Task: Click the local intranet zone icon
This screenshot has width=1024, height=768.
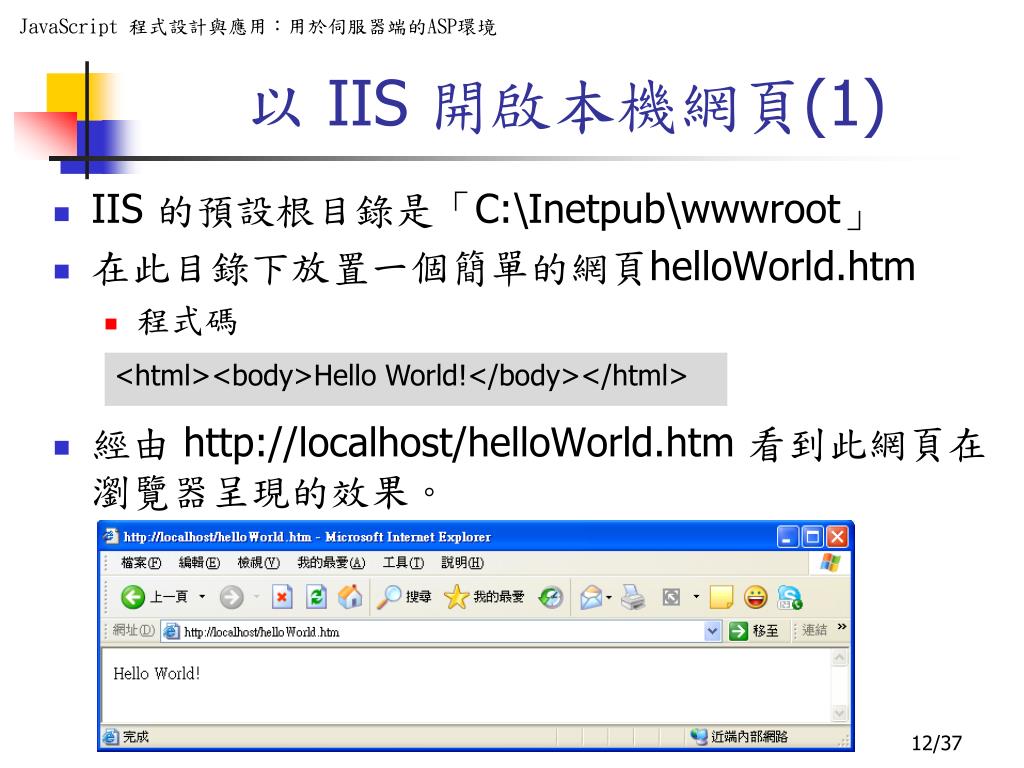Action: pos(698,737)
